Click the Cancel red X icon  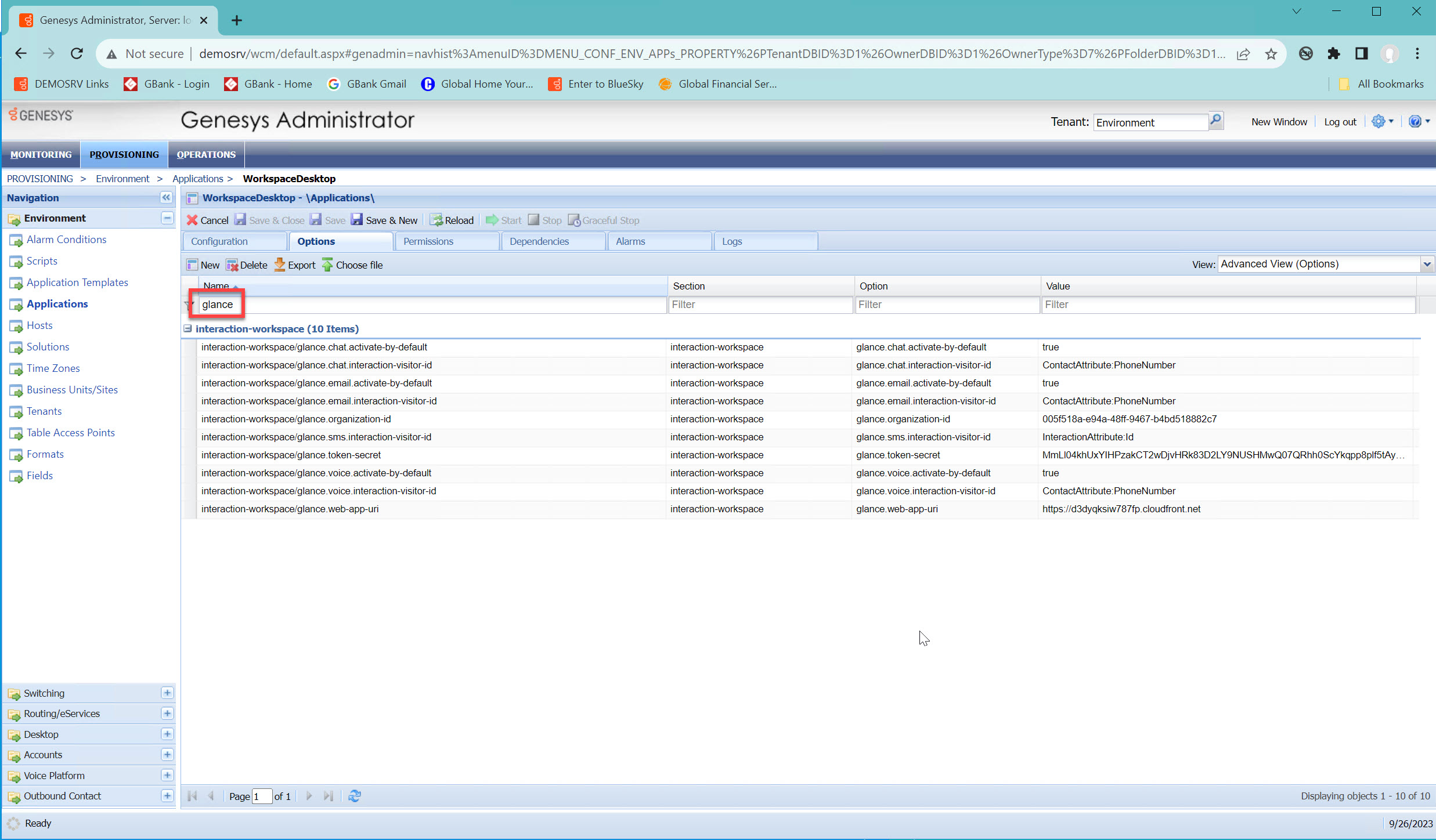click(x=192, y=220)
